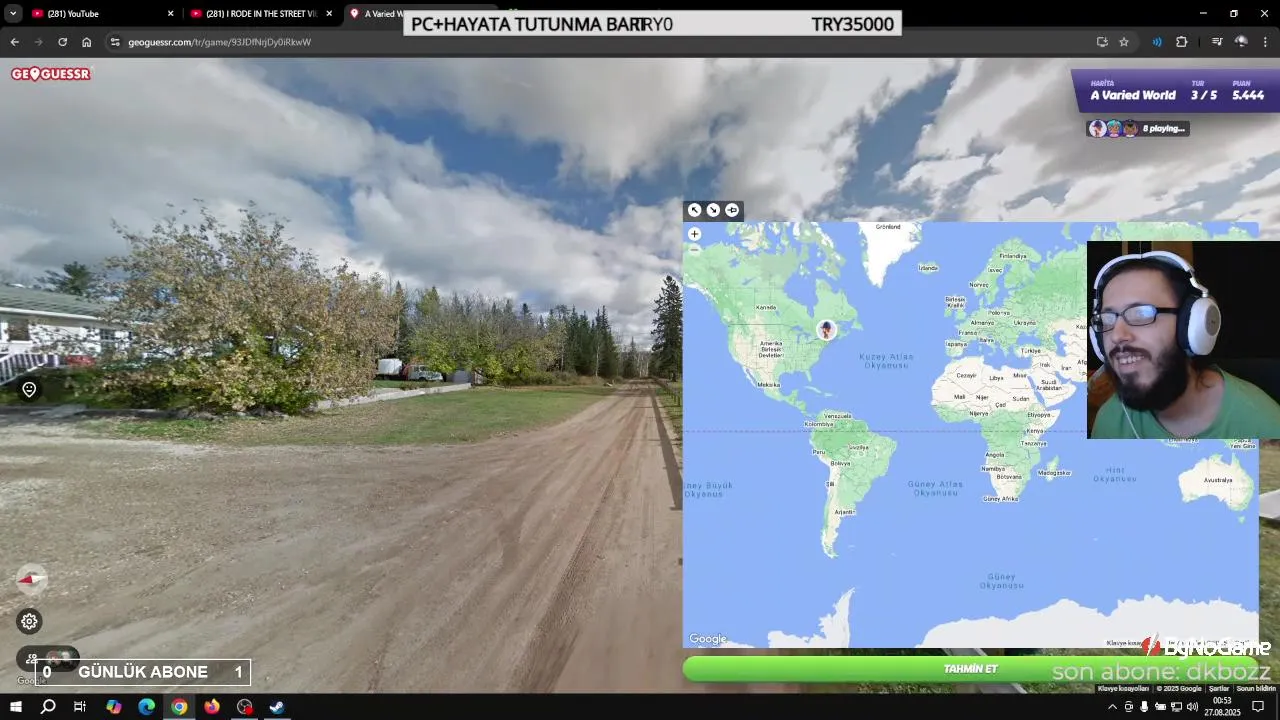This screenshot has height=720, width=1280.
Task: Click Avustralya label on the map
Action: click(x=1218, y=480)
